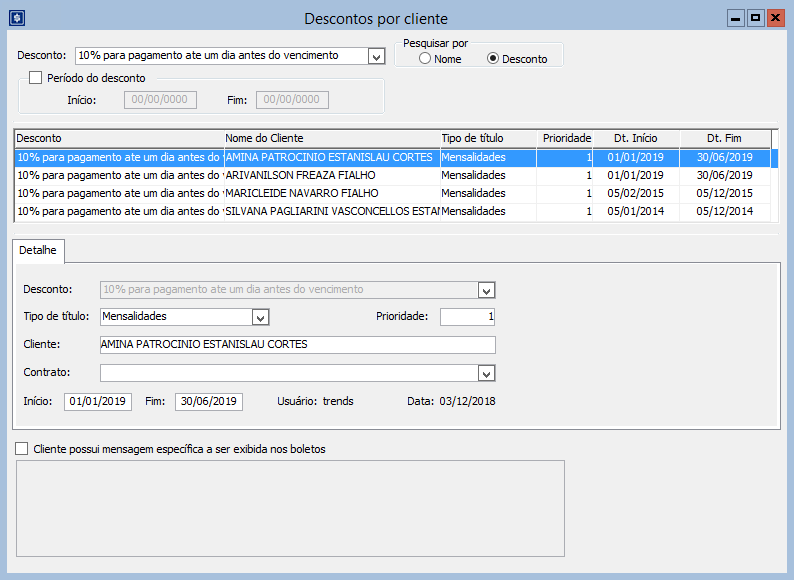Select the Desconto search radio button
The image size is (794, 580).
point(492,59)
